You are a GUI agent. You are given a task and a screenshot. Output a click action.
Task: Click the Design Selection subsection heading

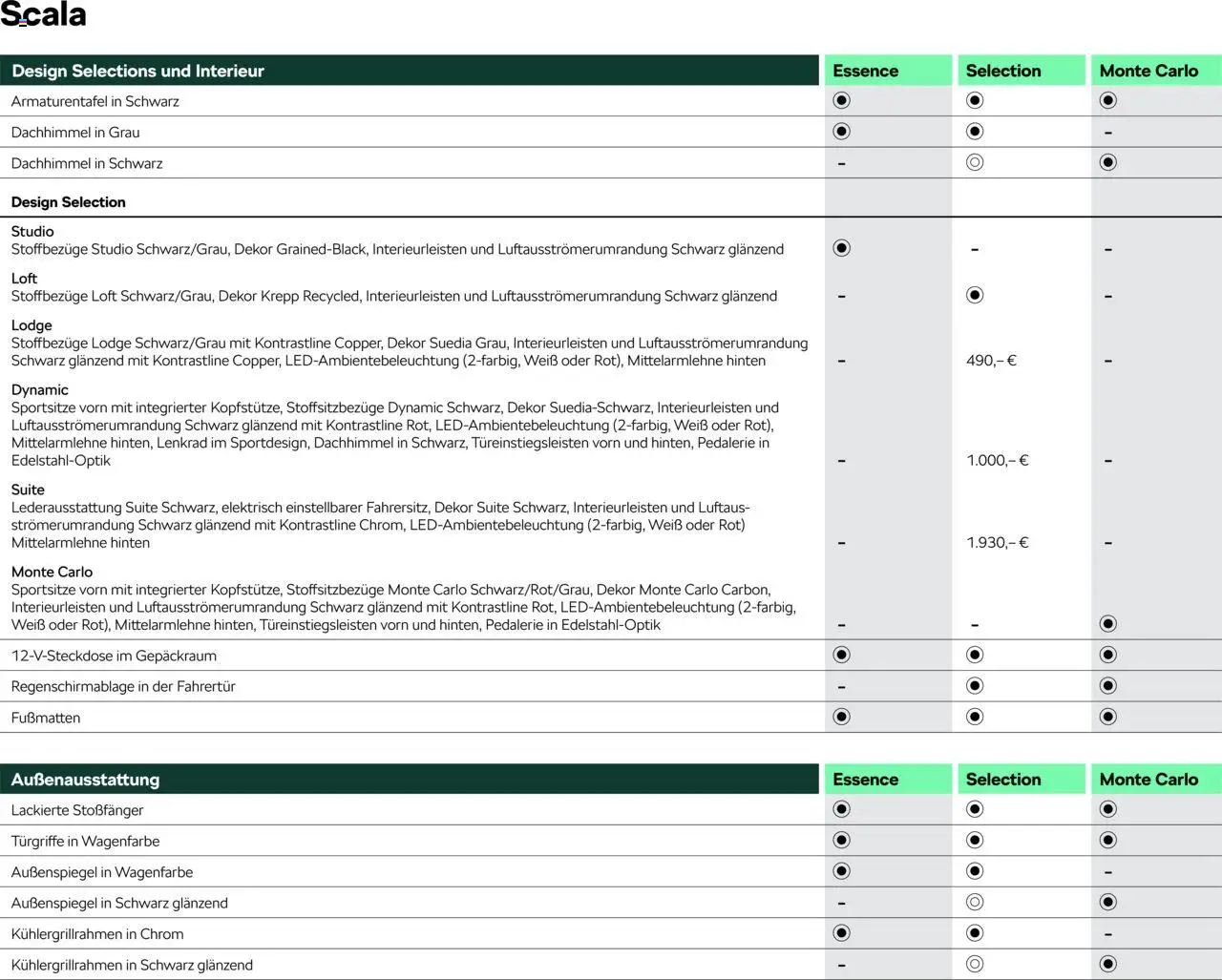[68, 202]
